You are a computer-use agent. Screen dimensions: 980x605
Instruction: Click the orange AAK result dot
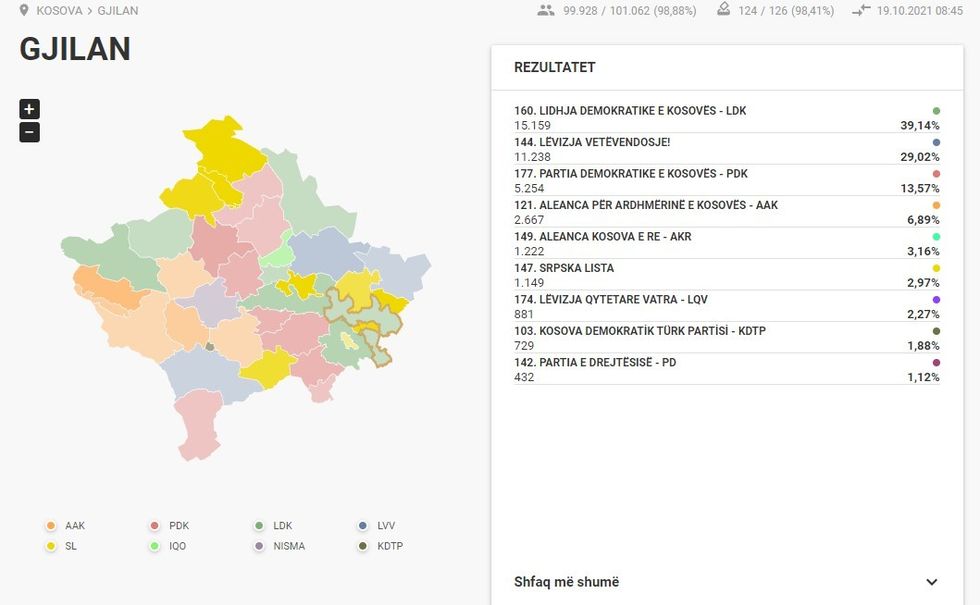click(934, 205)
